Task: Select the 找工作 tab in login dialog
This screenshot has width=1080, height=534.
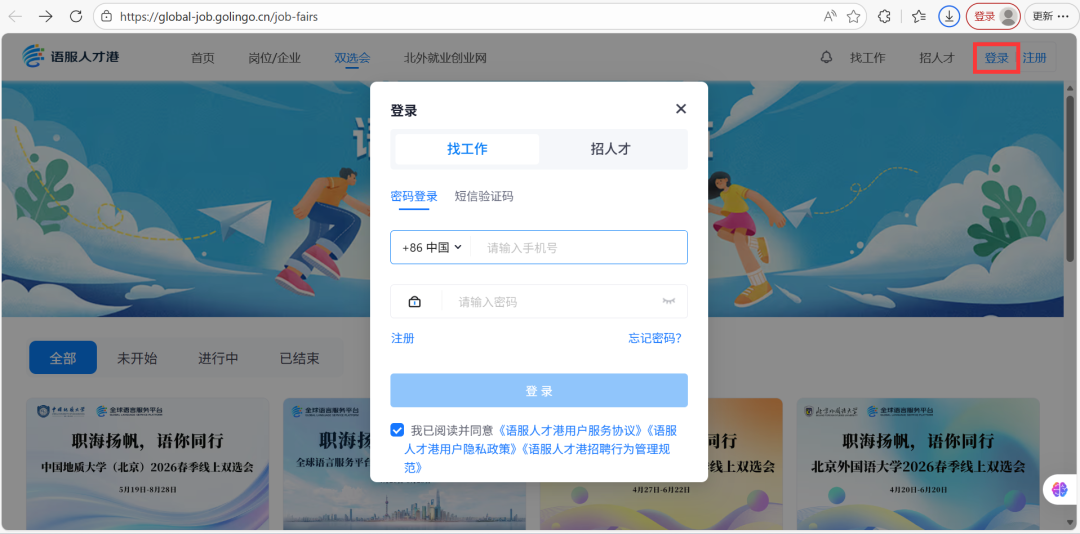Action: click(467, 149)
